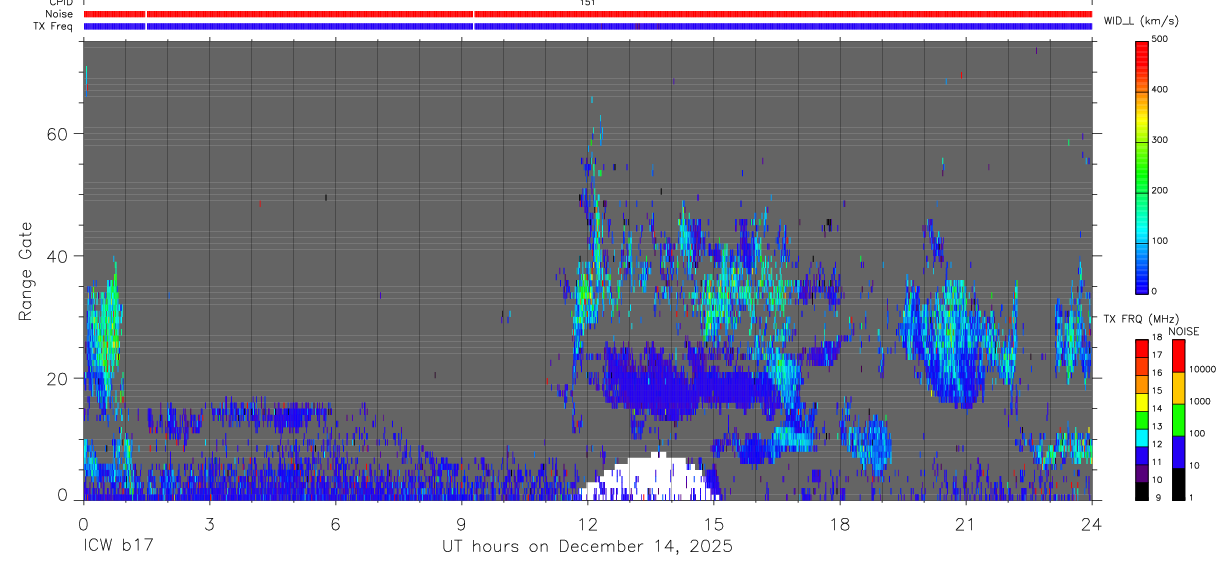Click the '151' CPID value
The width and height of the screenshot is (1228, 567).
tap(588, 3)
